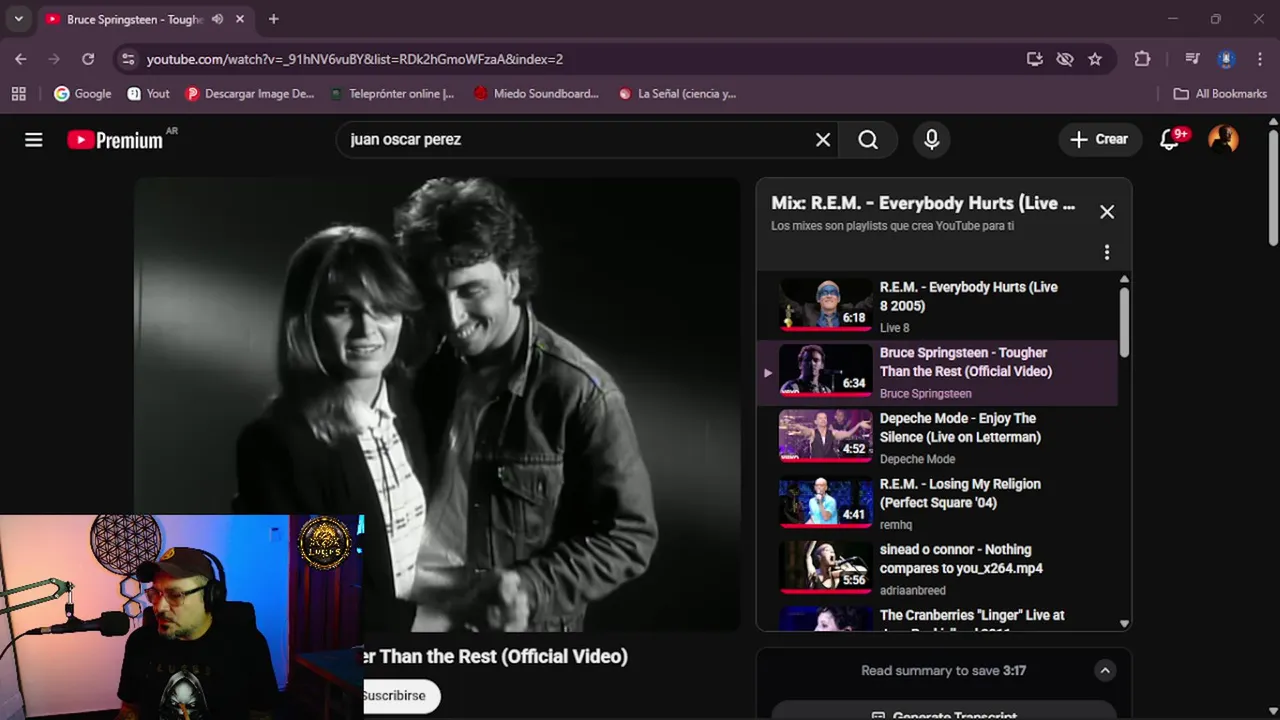Open the Yout bookmark
Screen dimensions: 1280x720
click(148, 93)
